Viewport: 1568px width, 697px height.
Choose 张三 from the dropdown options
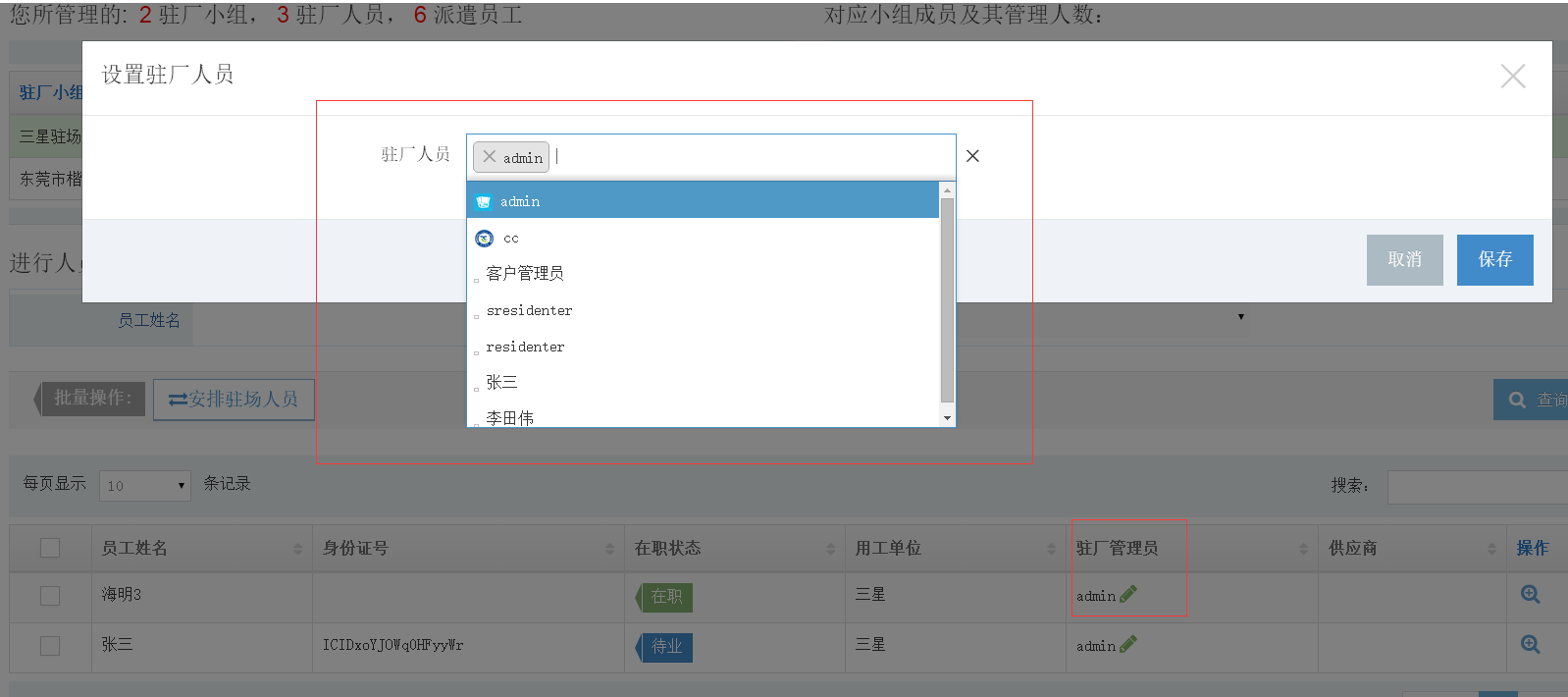pos(703,383)
